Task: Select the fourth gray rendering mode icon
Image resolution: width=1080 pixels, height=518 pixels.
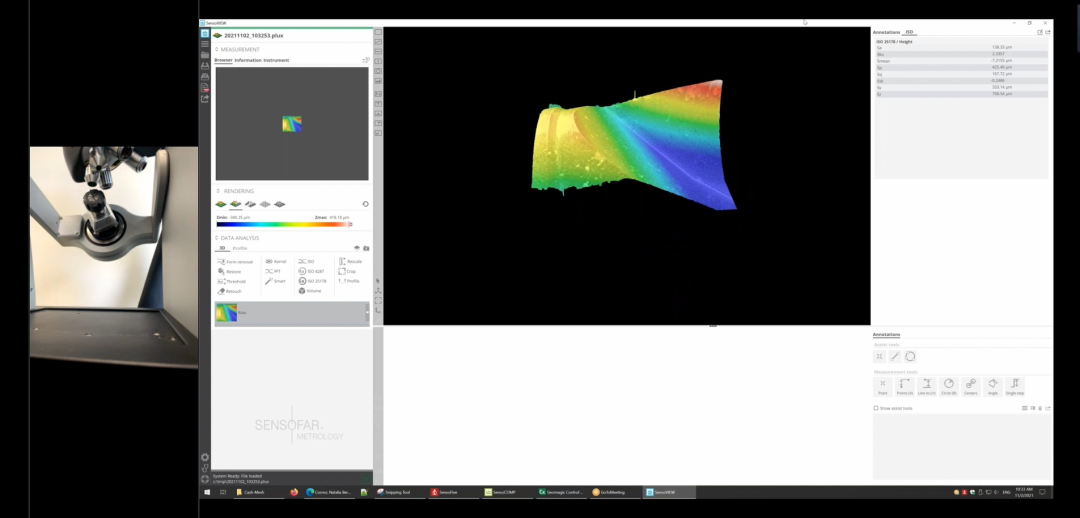Action: pyautogui.click(x=264, y=204)
